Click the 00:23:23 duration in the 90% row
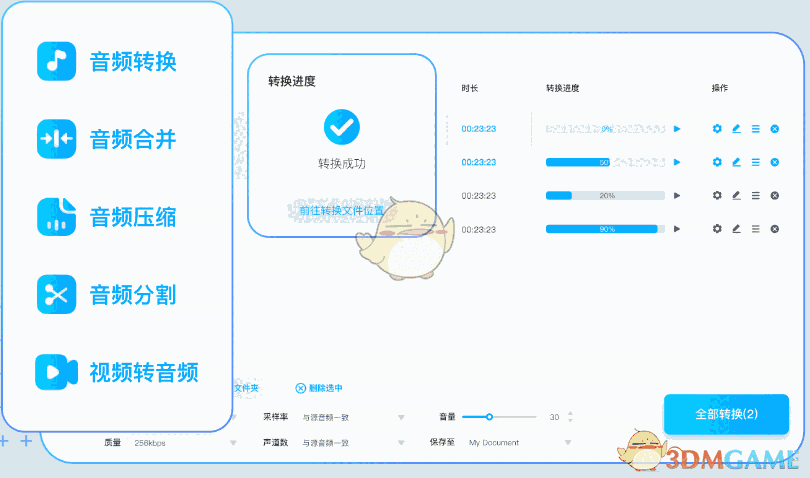Screen dimensions: 810x478 [479, 229]
